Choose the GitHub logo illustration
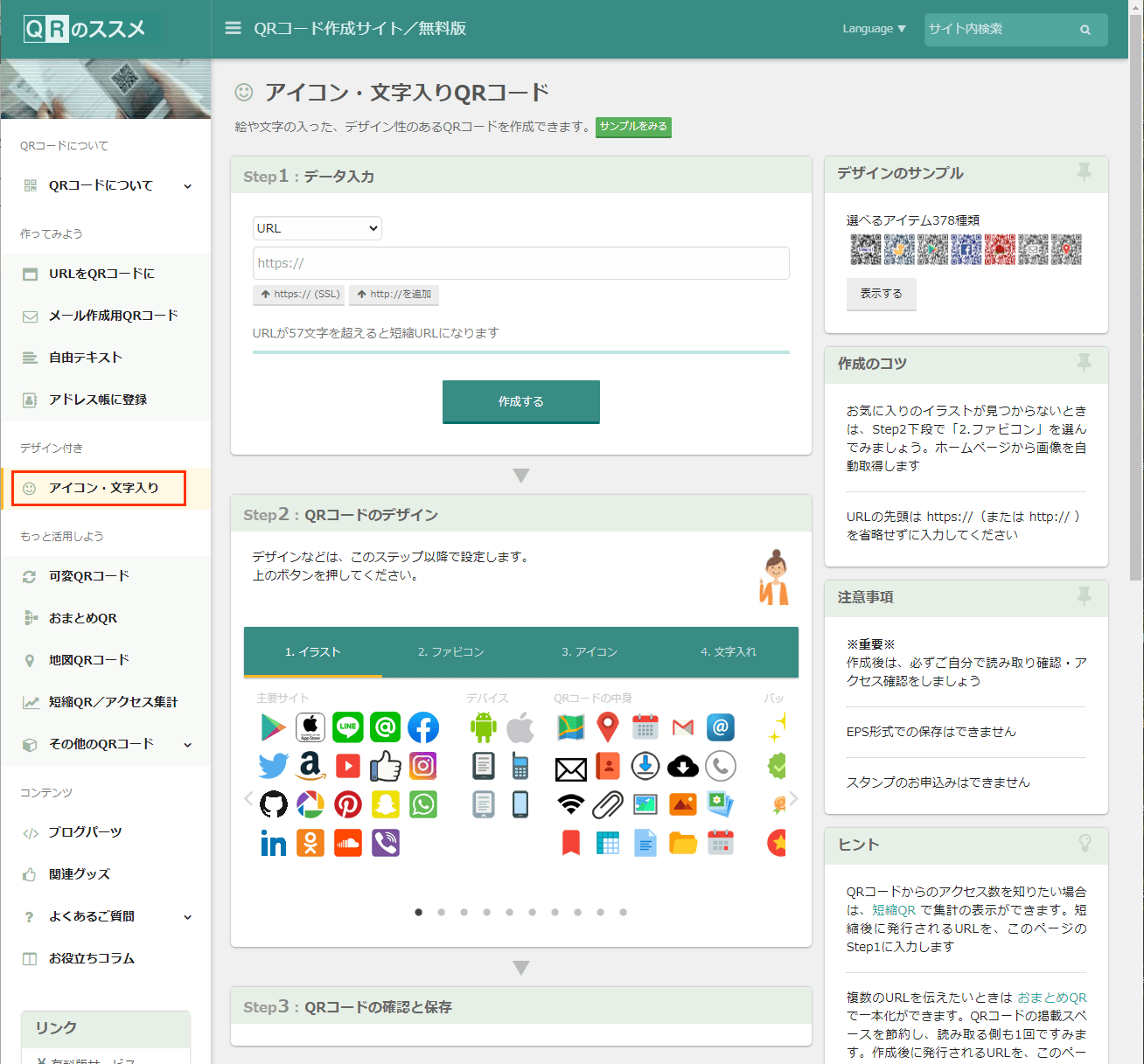 click(274, 804)
